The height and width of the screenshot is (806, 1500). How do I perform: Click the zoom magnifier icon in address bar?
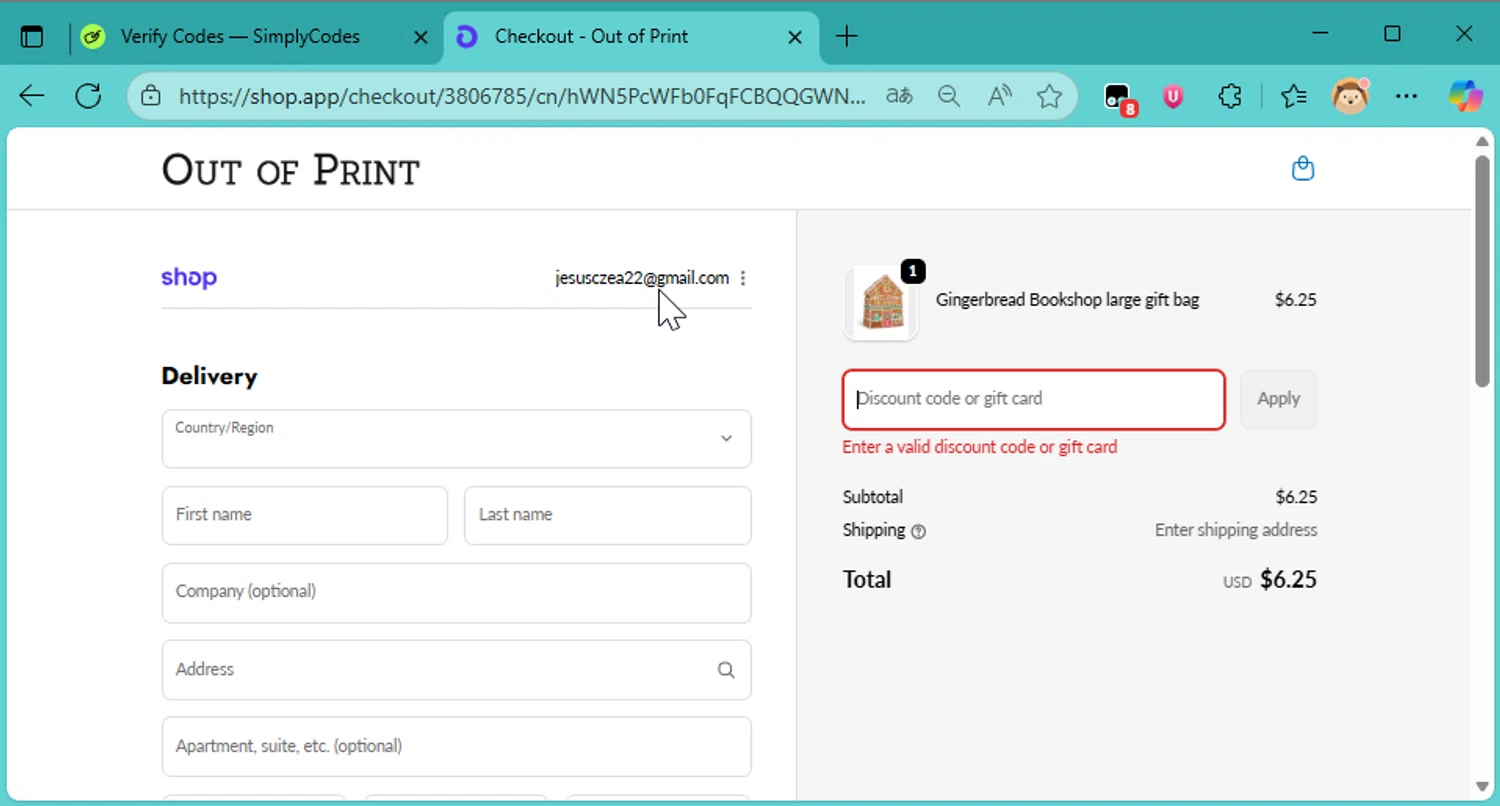pos(949,96)
